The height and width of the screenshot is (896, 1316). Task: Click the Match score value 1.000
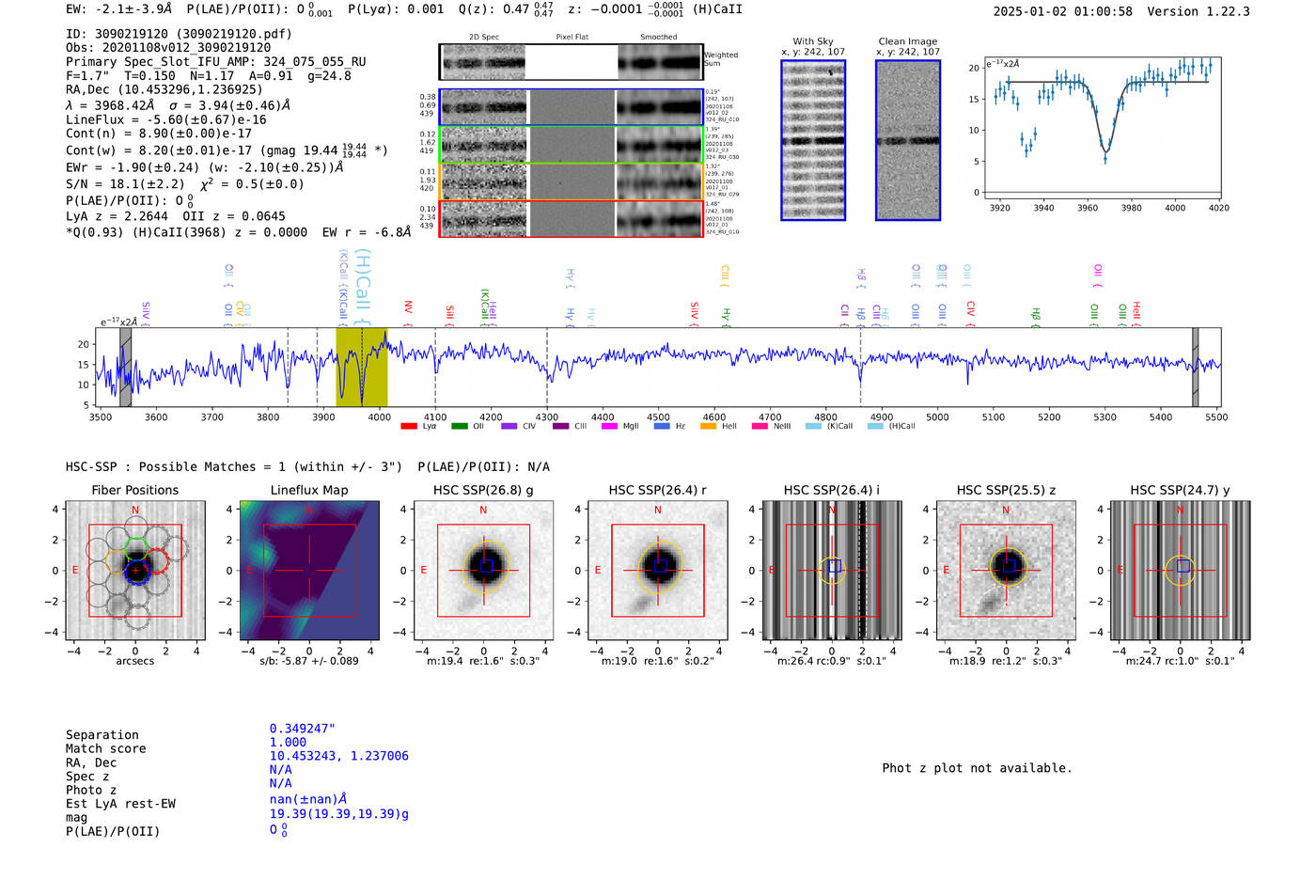tap(288, 742)
